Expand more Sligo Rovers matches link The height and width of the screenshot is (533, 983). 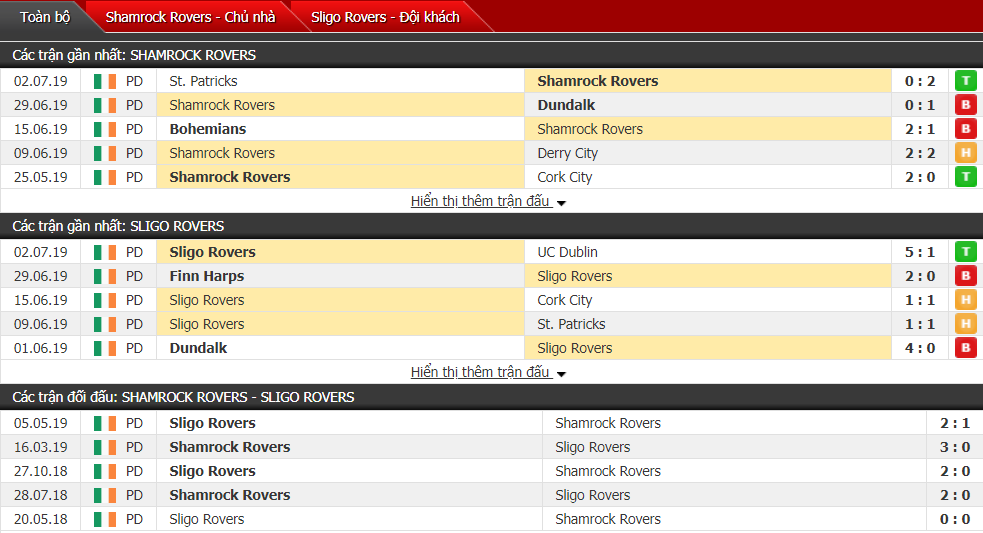pos(488,372)
